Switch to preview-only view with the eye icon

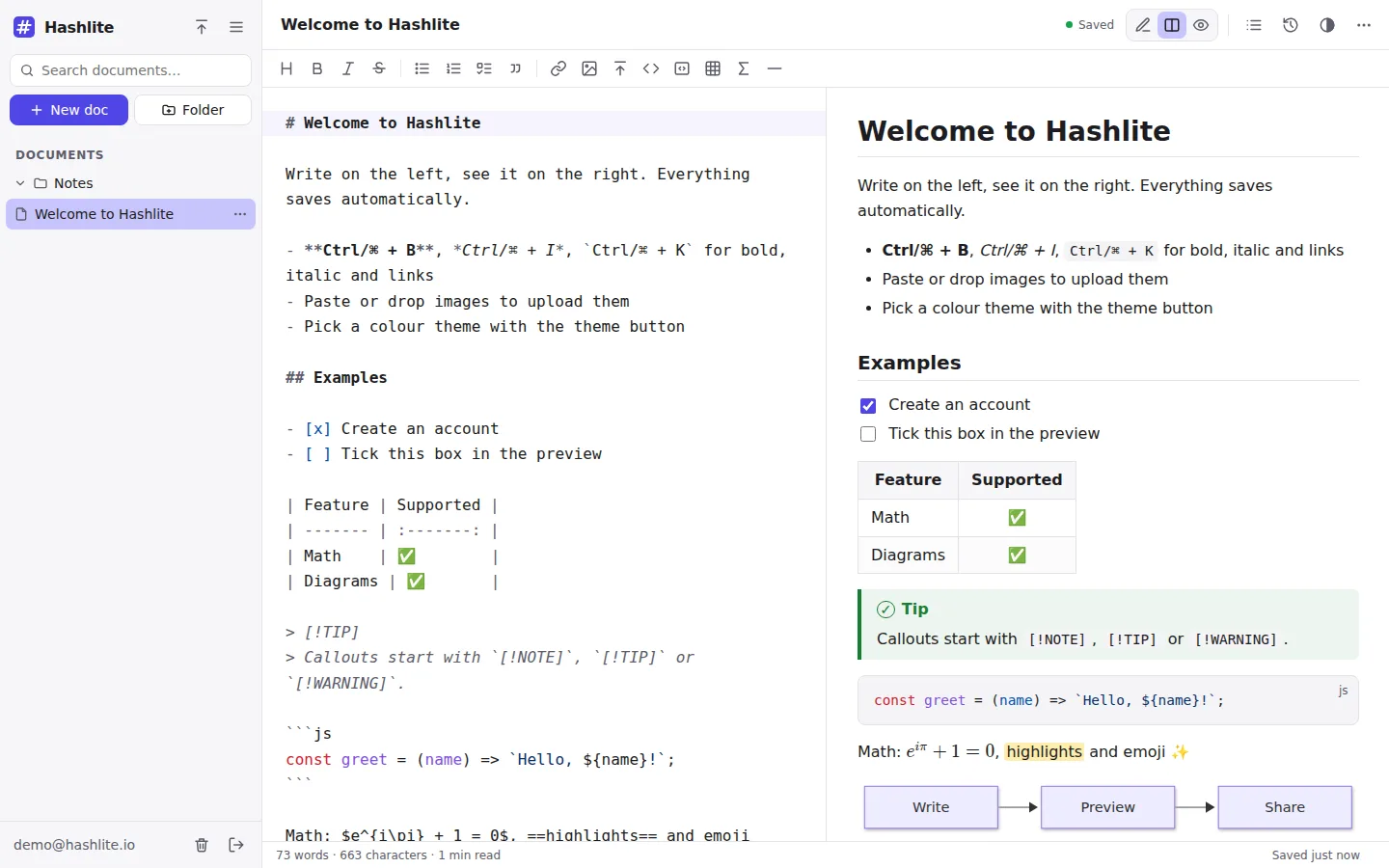1201,25
